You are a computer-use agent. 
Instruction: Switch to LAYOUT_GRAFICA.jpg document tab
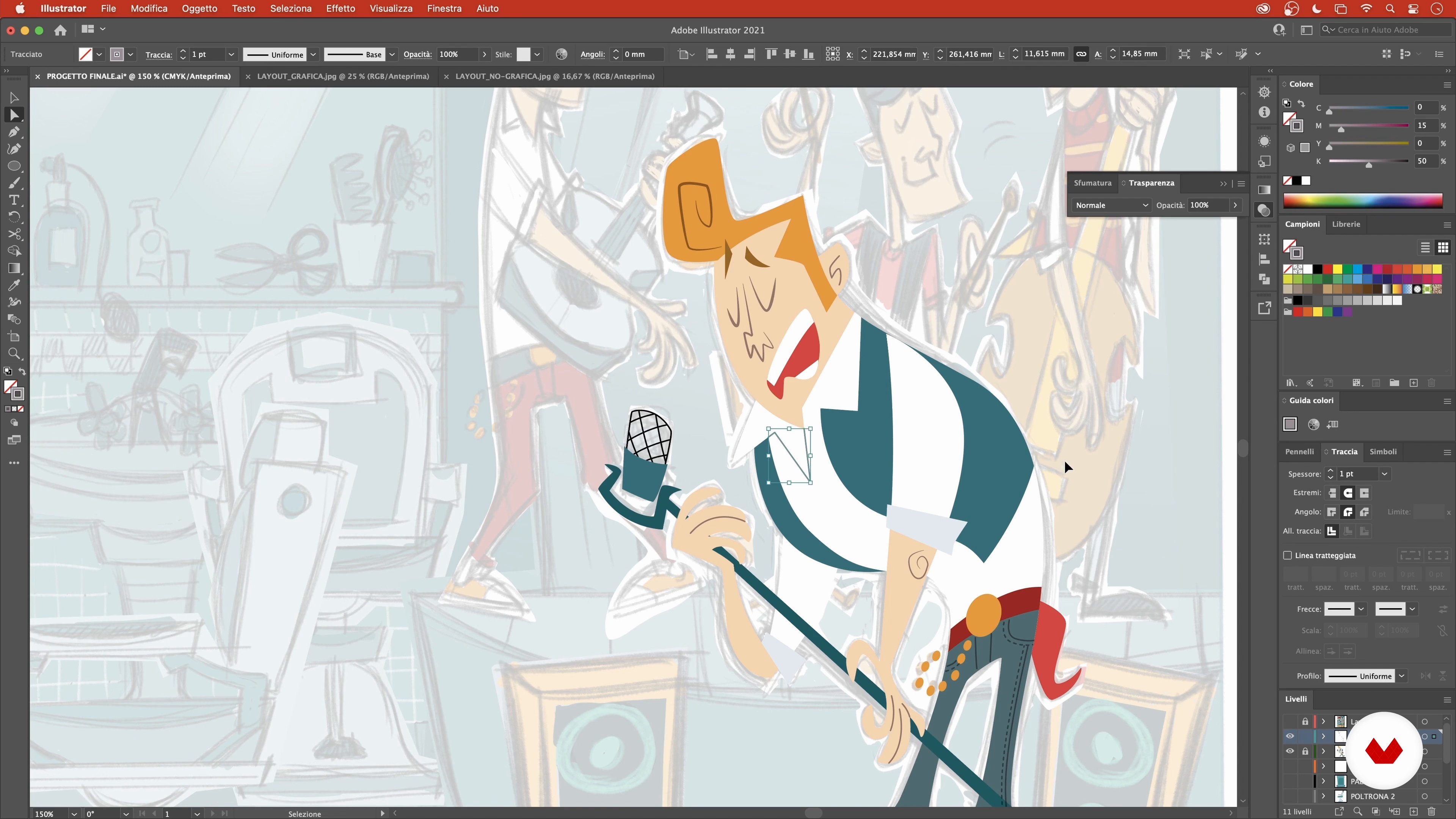342,76
